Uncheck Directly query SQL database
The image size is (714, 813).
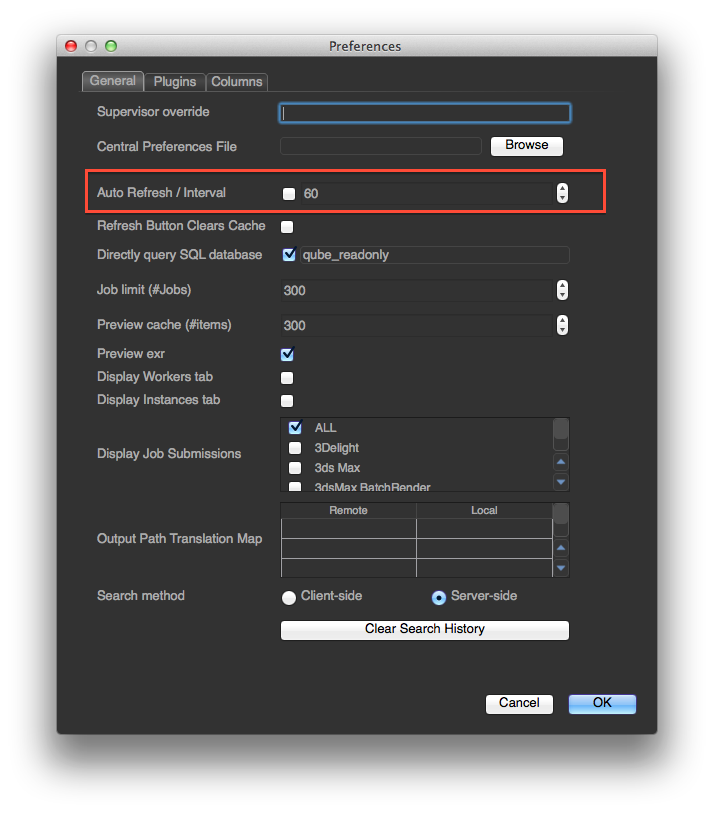289,255
